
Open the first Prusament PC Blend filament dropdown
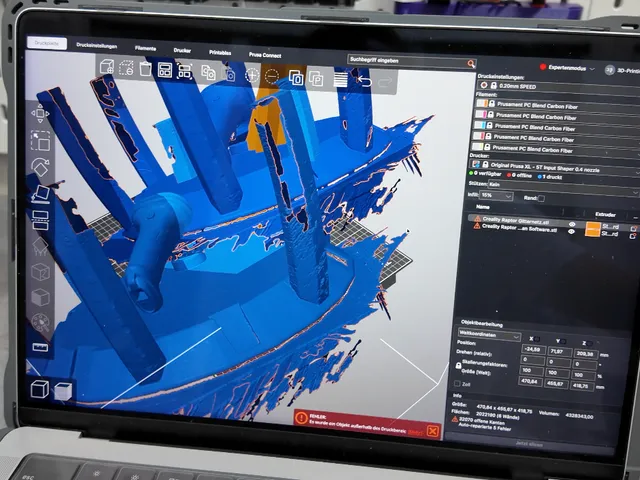coord(558,106)
